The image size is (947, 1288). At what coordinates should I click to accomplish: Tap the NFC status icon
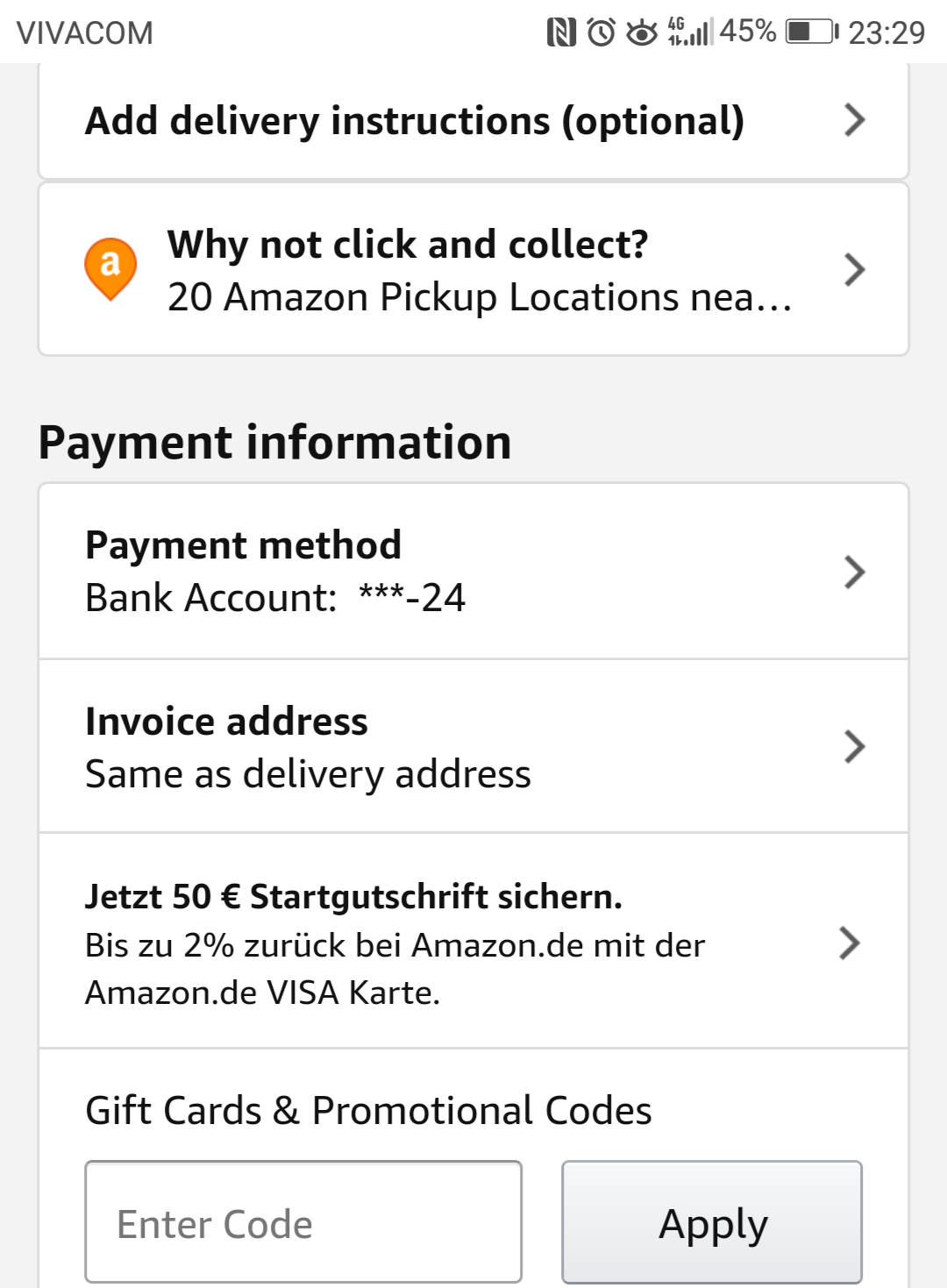(x=561, y=32)
